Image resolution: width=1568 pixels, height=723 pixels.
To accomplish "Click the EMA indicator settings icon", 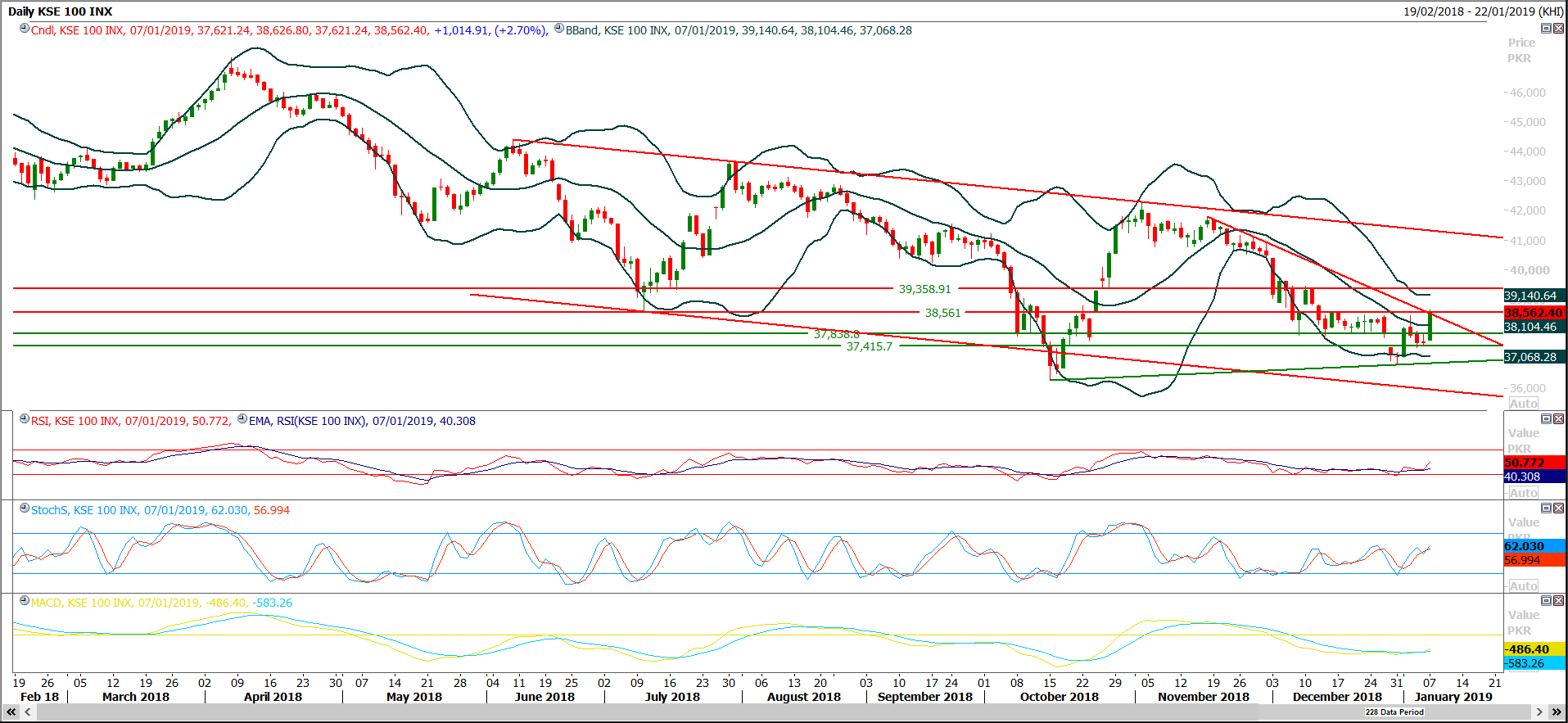I will pyautogui.click(x=242, y=419).
